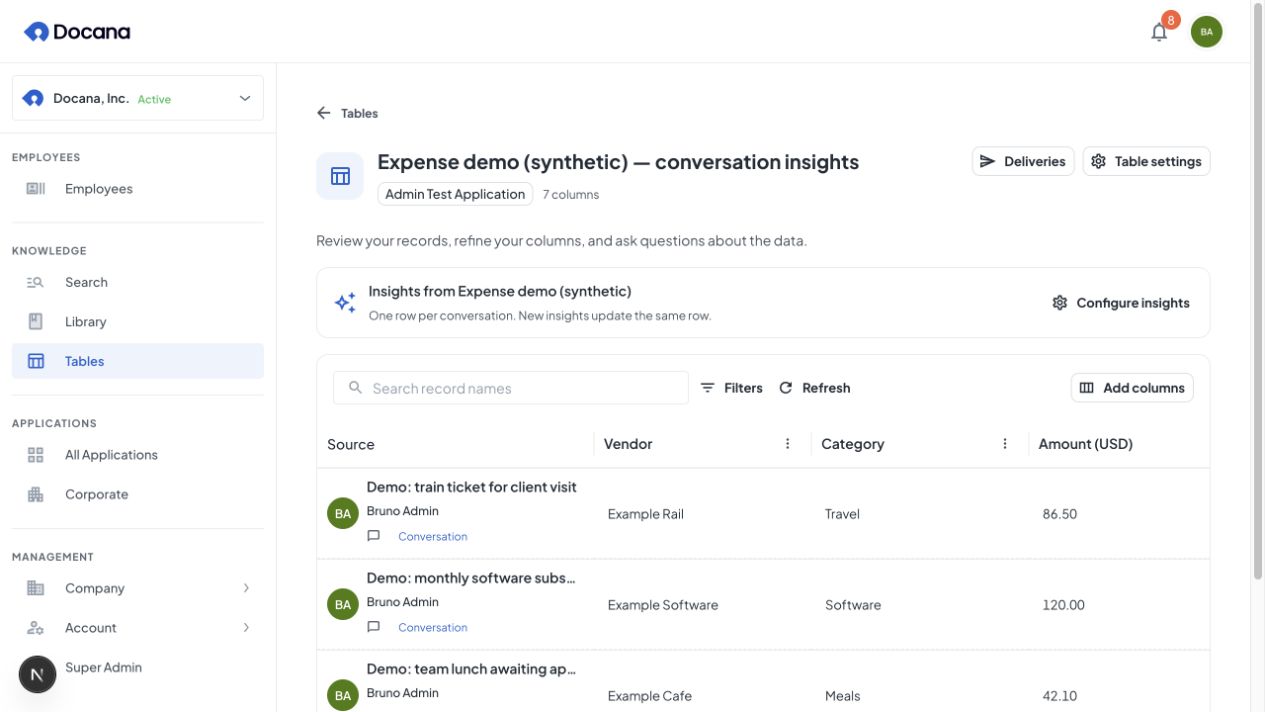Open the Category column options menu
Viewport: 1265px width, 712px height.
1005,444
